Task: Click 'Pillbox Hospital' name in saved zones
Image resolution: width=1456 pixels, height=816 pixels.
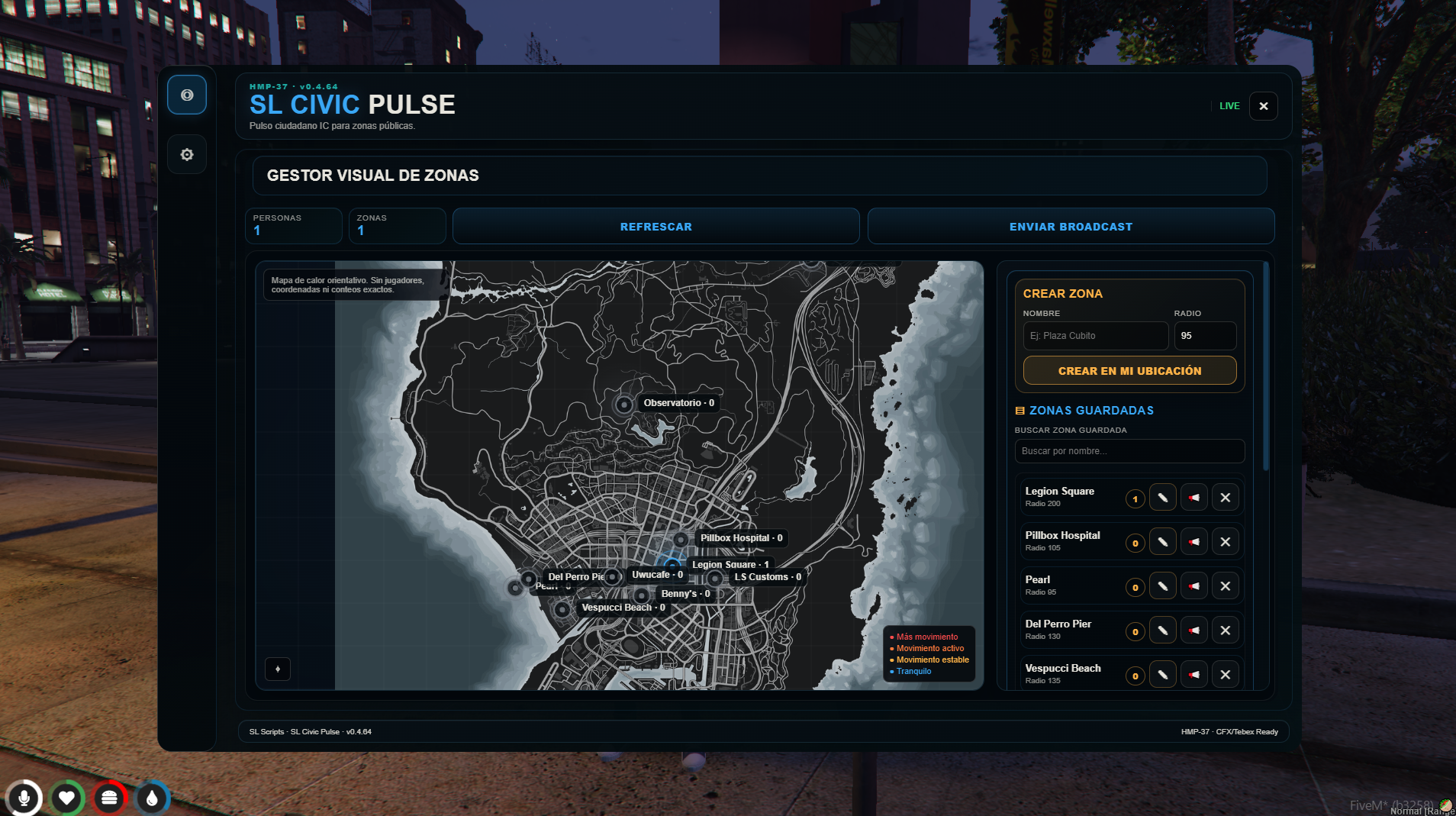Action: point(1062,536)
